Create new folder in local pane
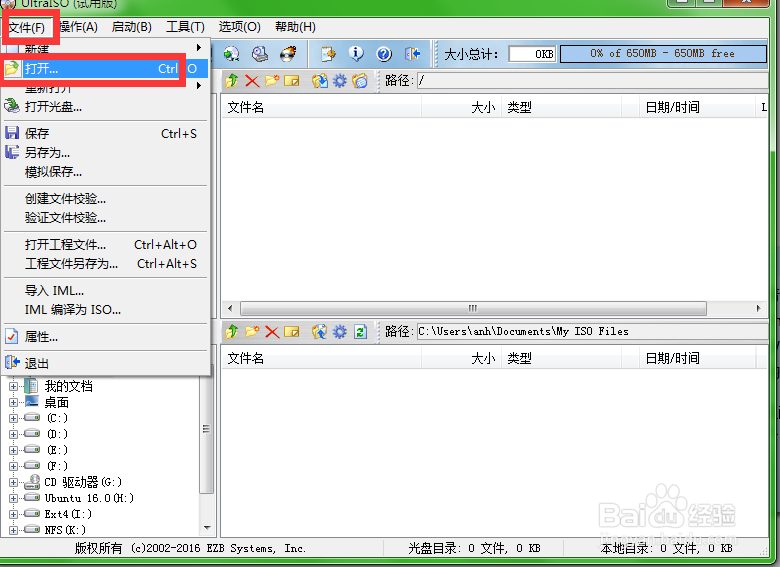Image resolution: width=780 pixels, height=567 pixels. (252, 332)
